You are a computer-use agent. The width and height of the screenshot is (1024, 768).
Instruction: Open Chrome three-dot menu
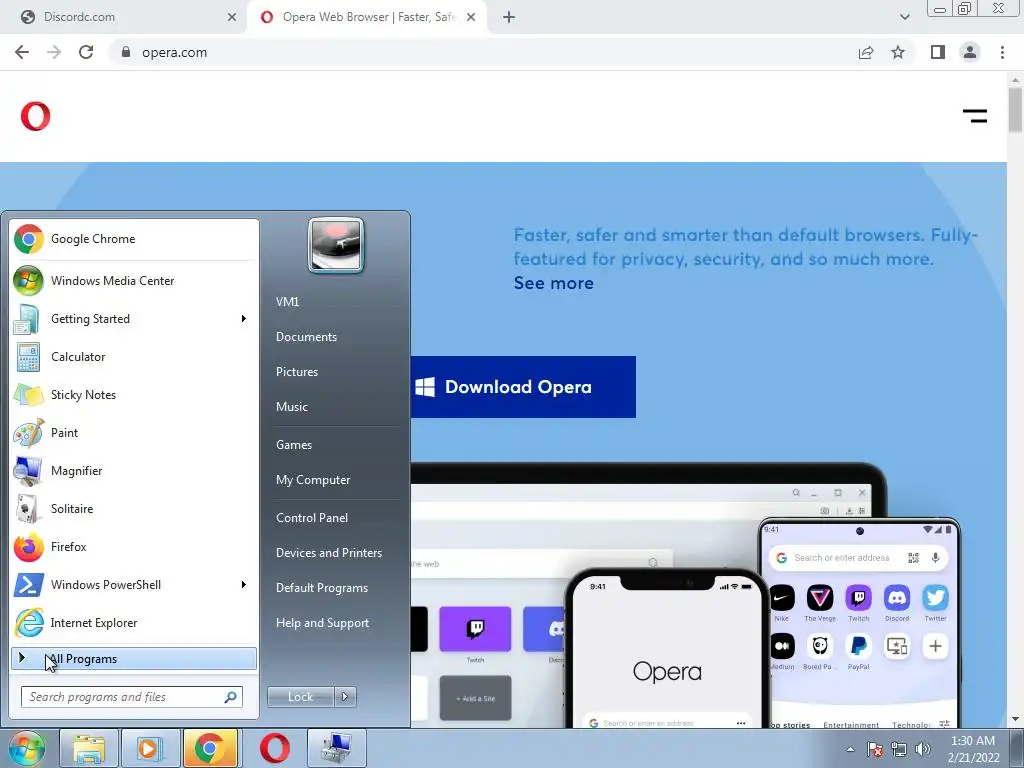click(1002, 52)
